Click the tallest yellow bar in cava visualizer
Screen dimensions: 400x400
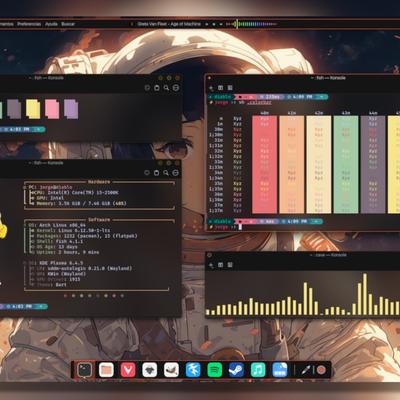(365, 294)
